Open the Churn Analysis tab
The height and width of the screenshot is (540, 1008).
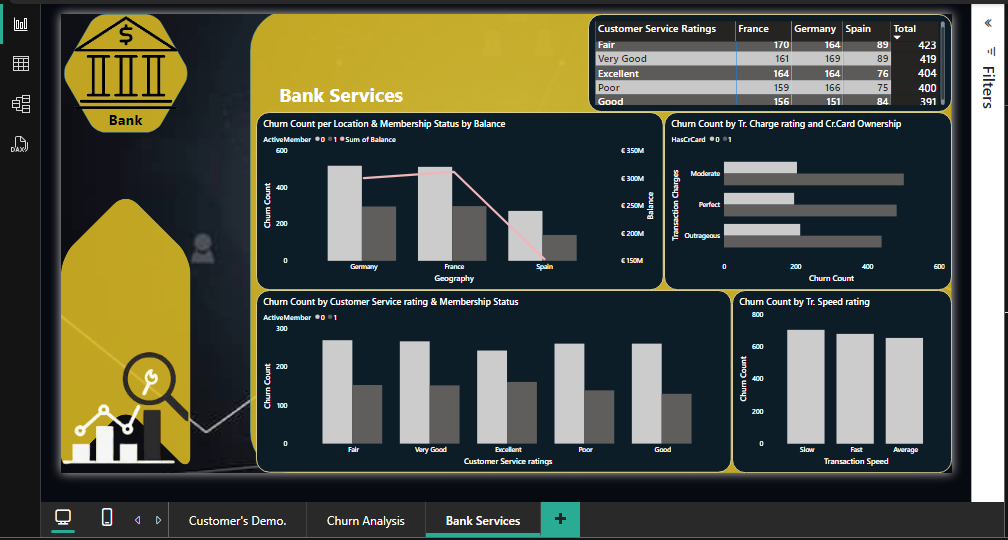(x=366, y=521)
